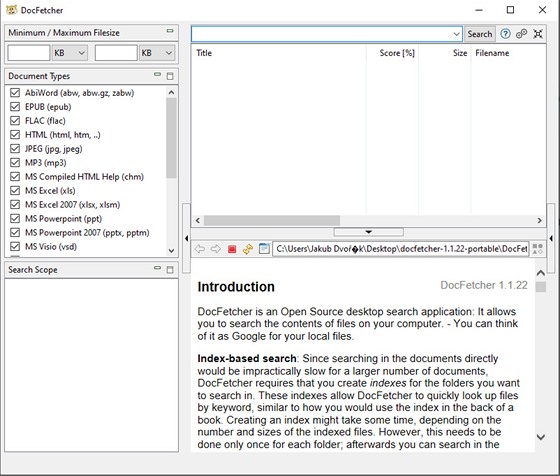Sort results by Score [%] column
The width and height of the screenshot is (560, 476).
click(392, 53)
